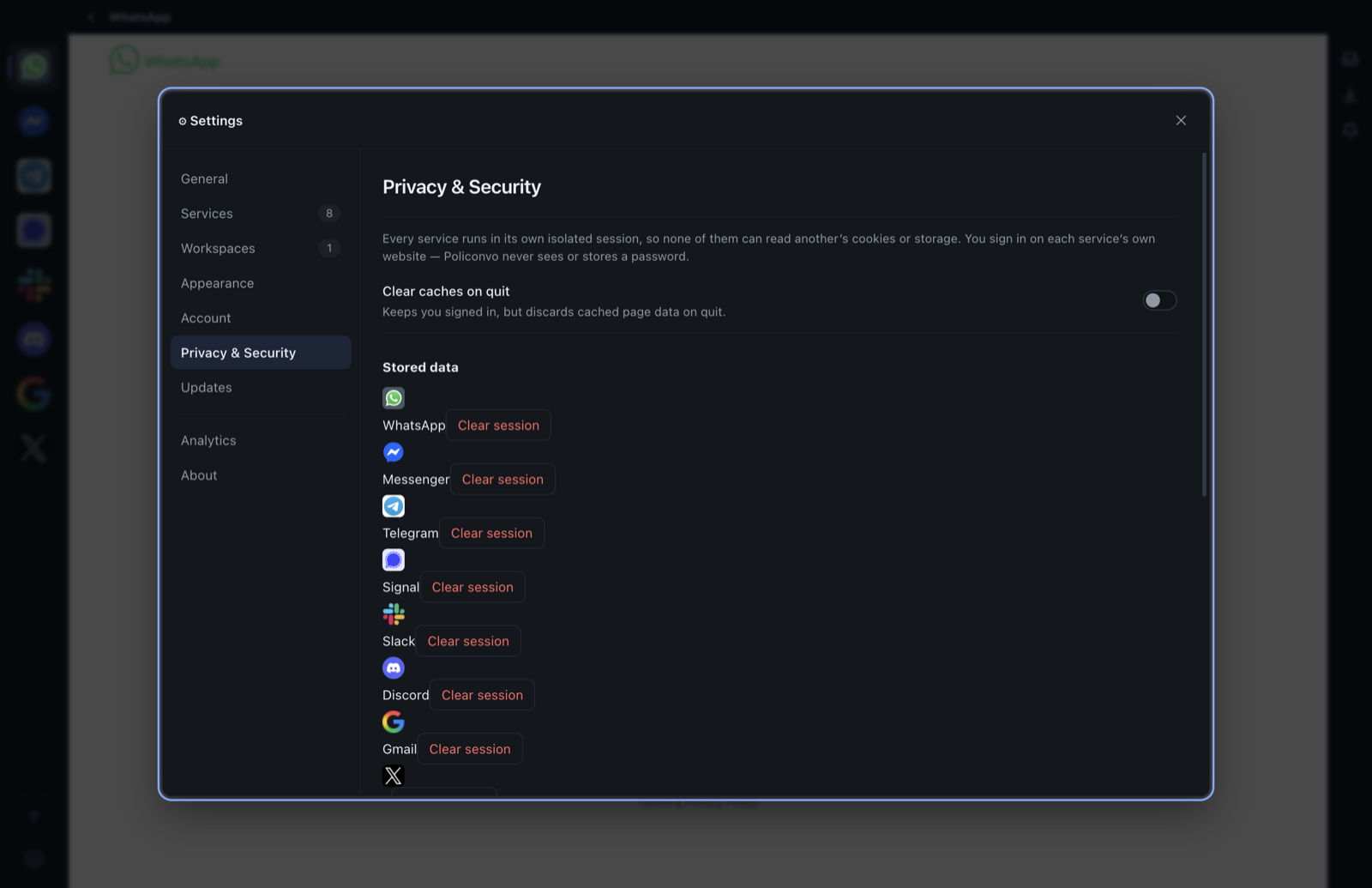Click the WhatsApp label in Stored data
The width and height of the screenshot is (1372, 888).
coord(414,426)
